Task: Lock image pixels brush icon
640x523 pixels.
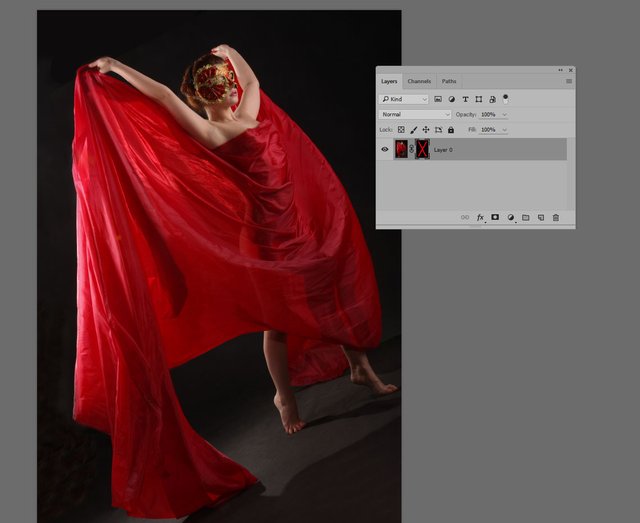Action: 413,130
